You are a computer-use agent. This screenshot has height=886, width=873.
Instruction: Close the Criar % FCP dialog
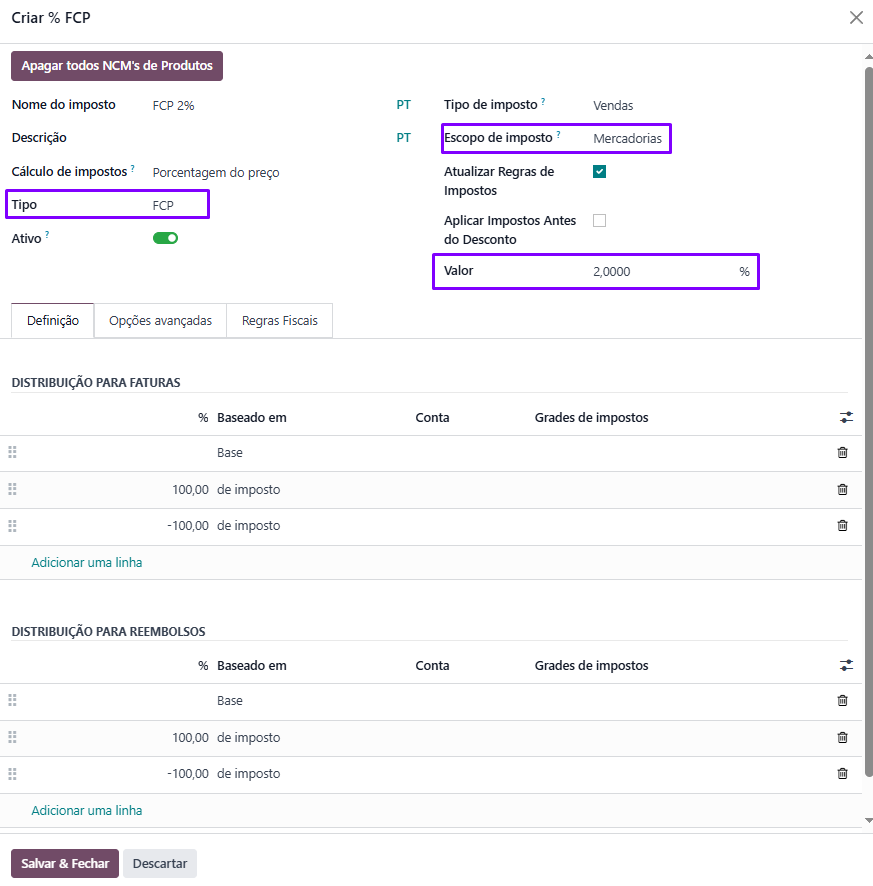click(856, 18)
